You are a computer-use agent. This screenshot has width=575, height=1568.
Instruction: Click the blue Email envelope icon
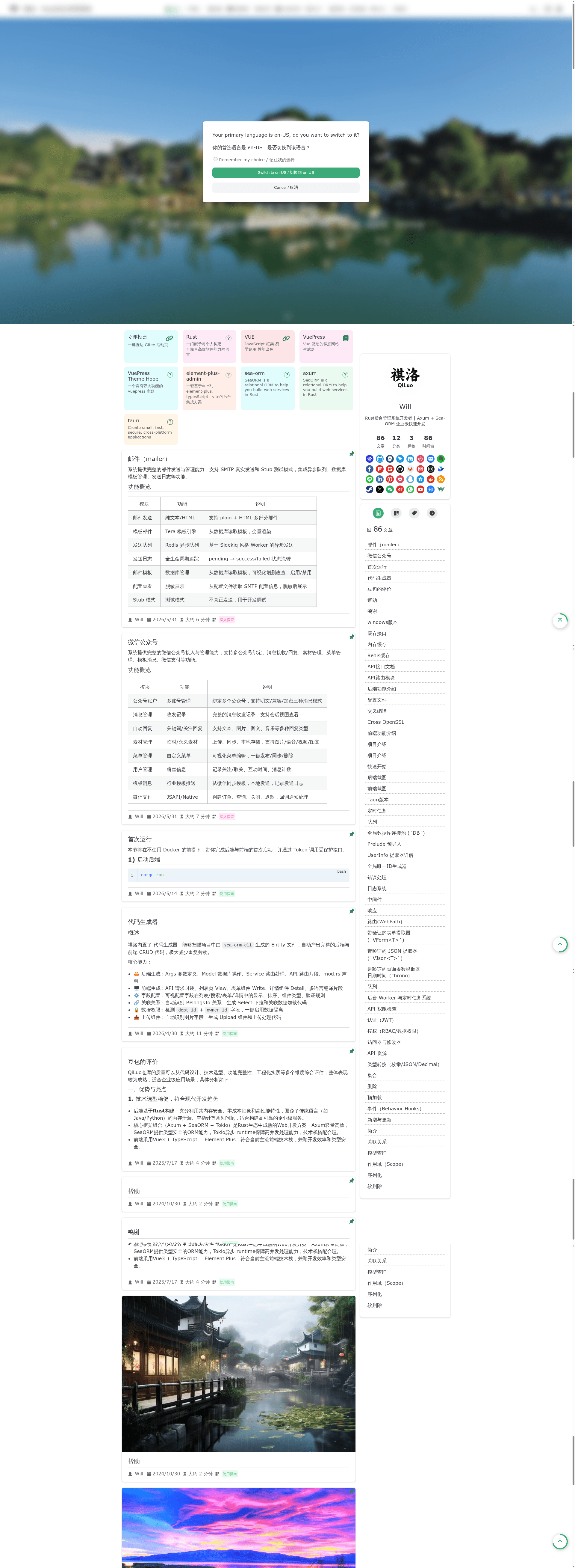pyautogui.click(x=431, y=459)
